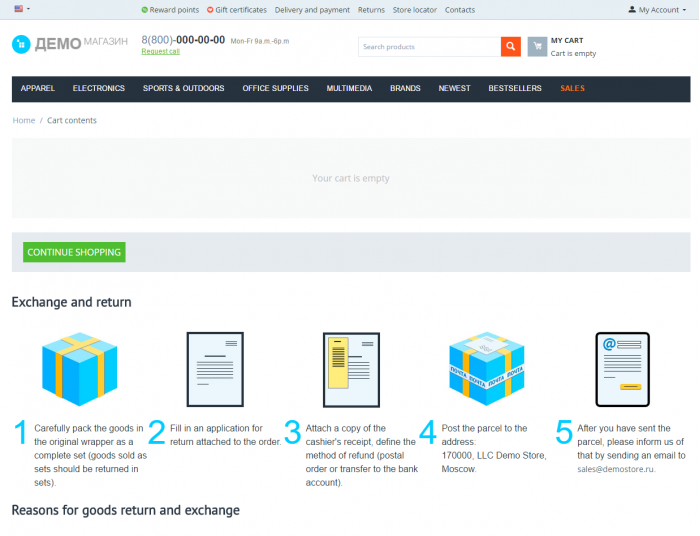Image resolution: width=700 pixels, height=536 pixels.
Task: Open MY CART summary
Action: pyautogui.click(x=567, y=40)
